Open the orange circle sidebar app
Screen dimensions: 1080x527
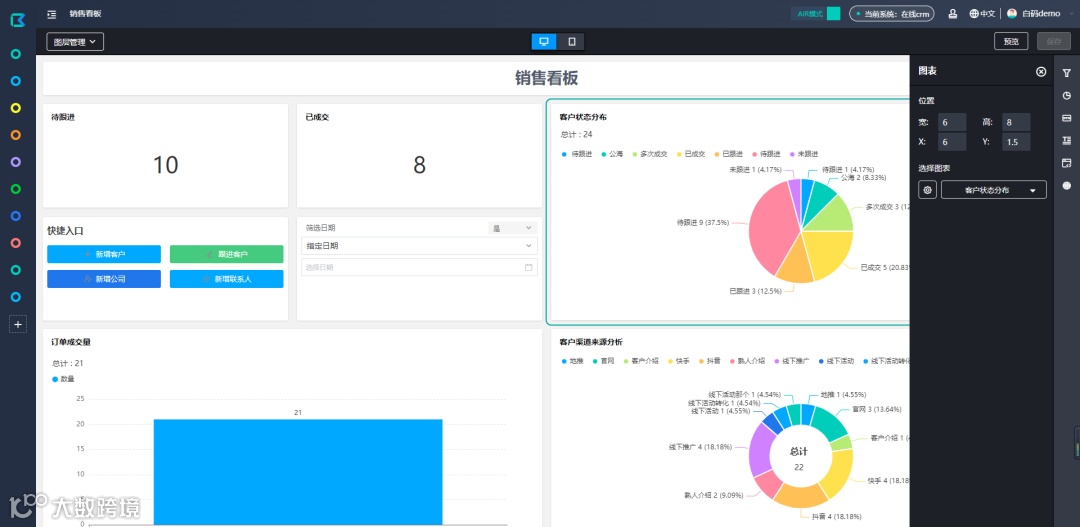(16, 135)
